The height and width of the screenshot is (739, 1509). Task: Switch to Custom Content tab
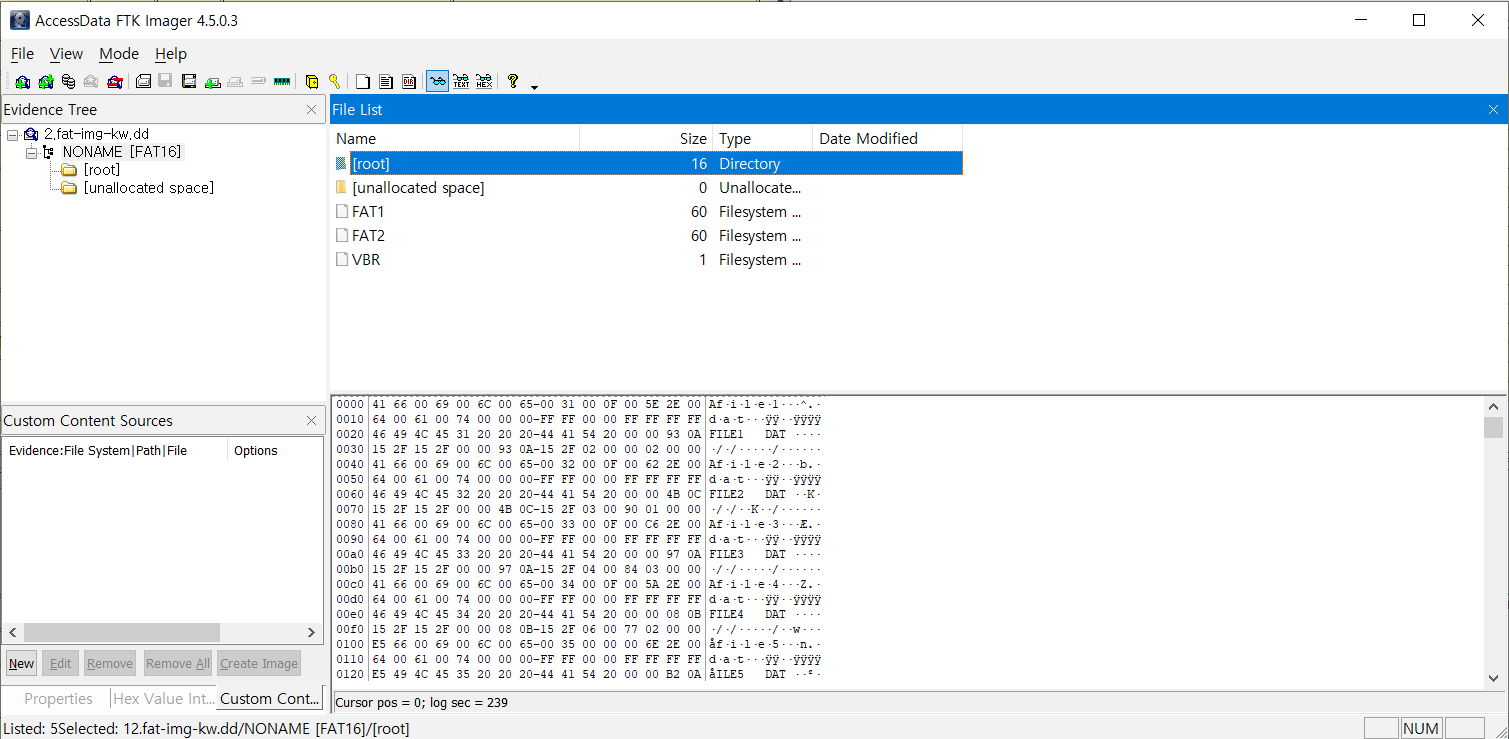click(269, 699)
